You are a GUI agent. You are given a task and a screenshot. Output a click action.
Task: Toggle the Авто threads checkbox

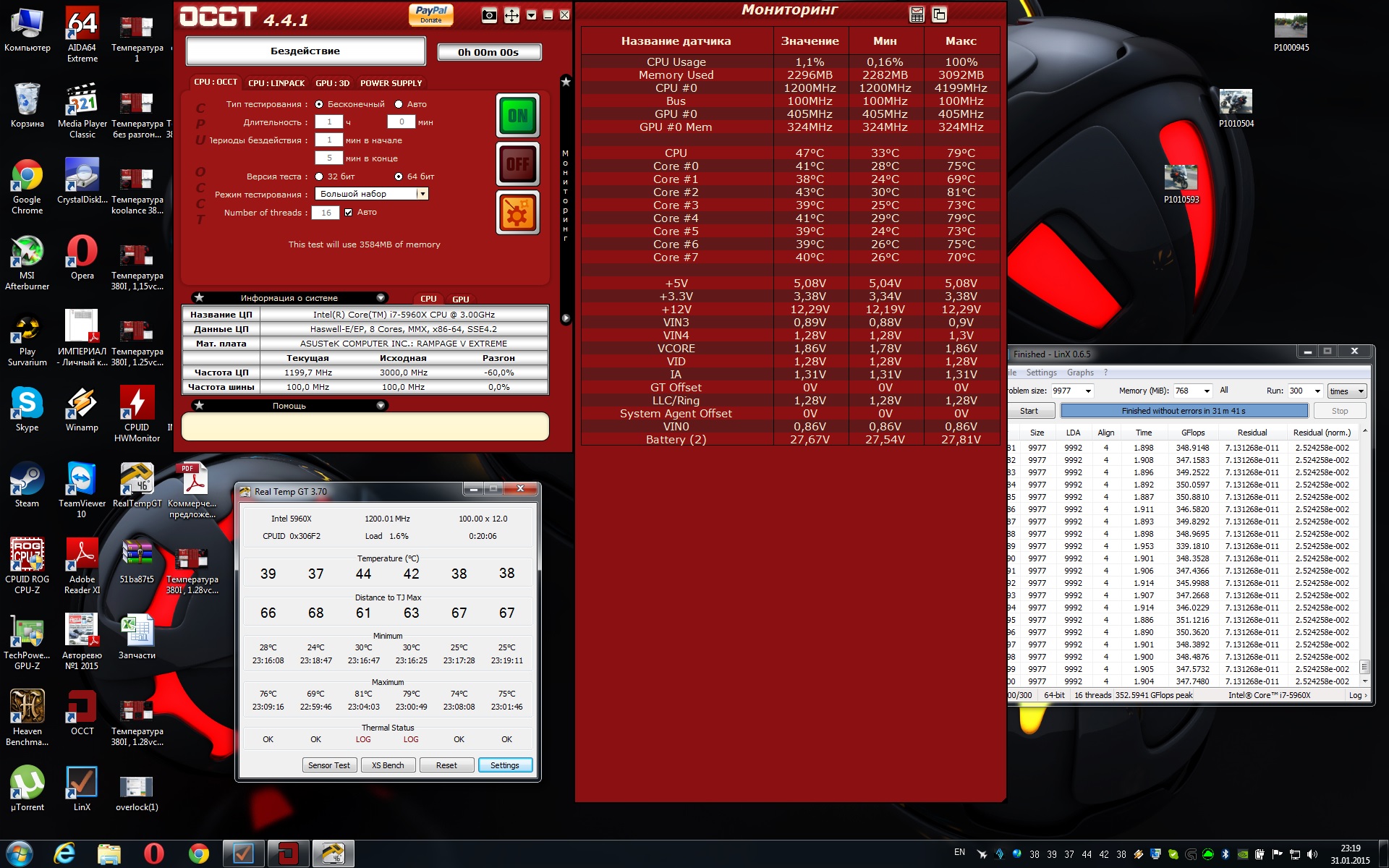point(349,212)
